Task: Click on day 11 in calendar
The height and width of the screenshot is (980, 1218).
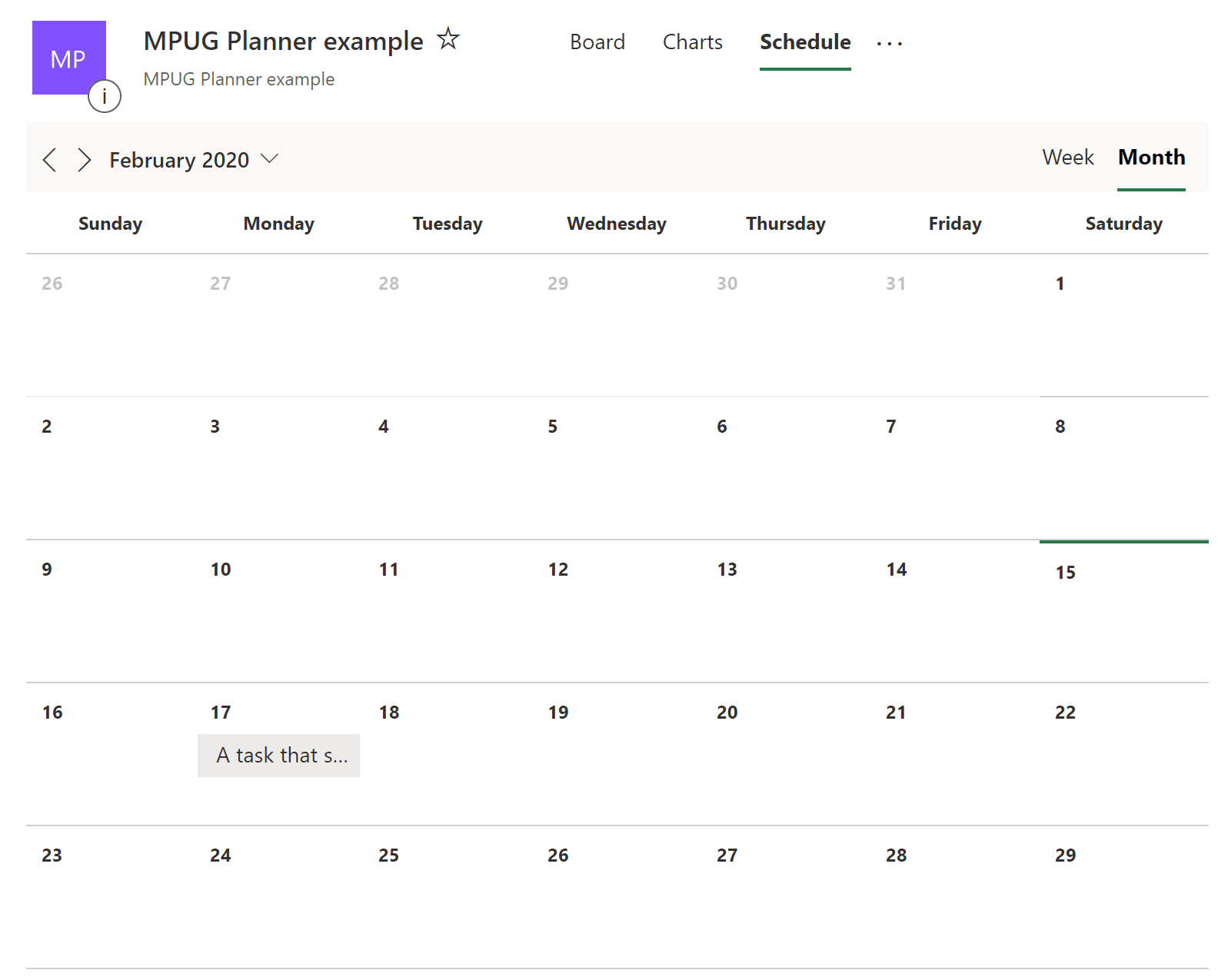Action: (389, 570)
